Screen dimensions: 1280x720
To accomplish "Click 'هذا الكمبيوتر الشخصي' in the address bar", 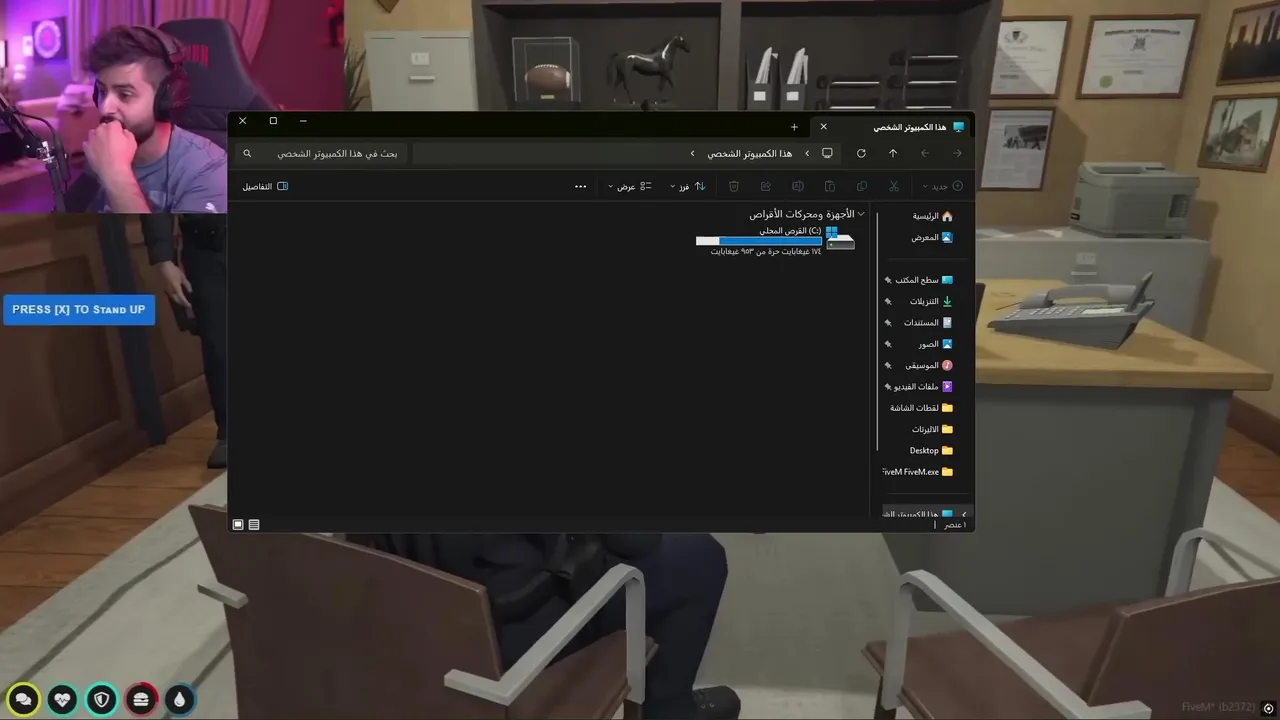I will click(x=750, y=153).
